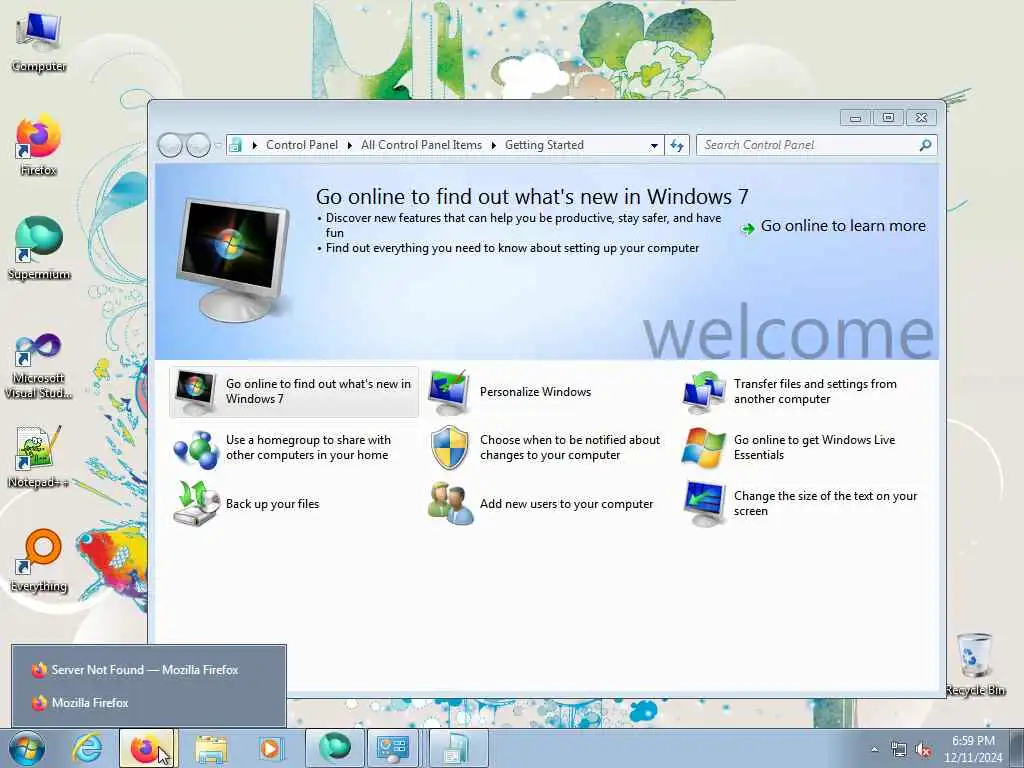
Task: Click the Show desktop strip at taskbar edge
Action: 1018,748
